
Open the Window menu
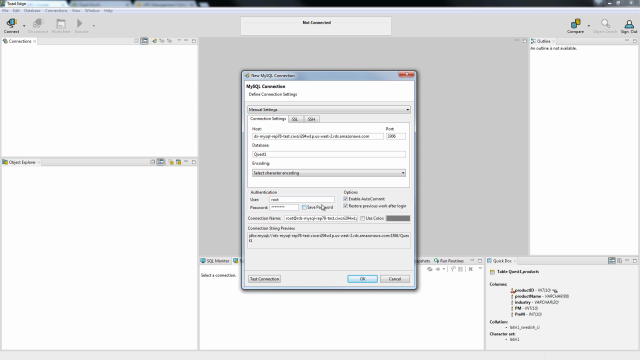point(92,11)
